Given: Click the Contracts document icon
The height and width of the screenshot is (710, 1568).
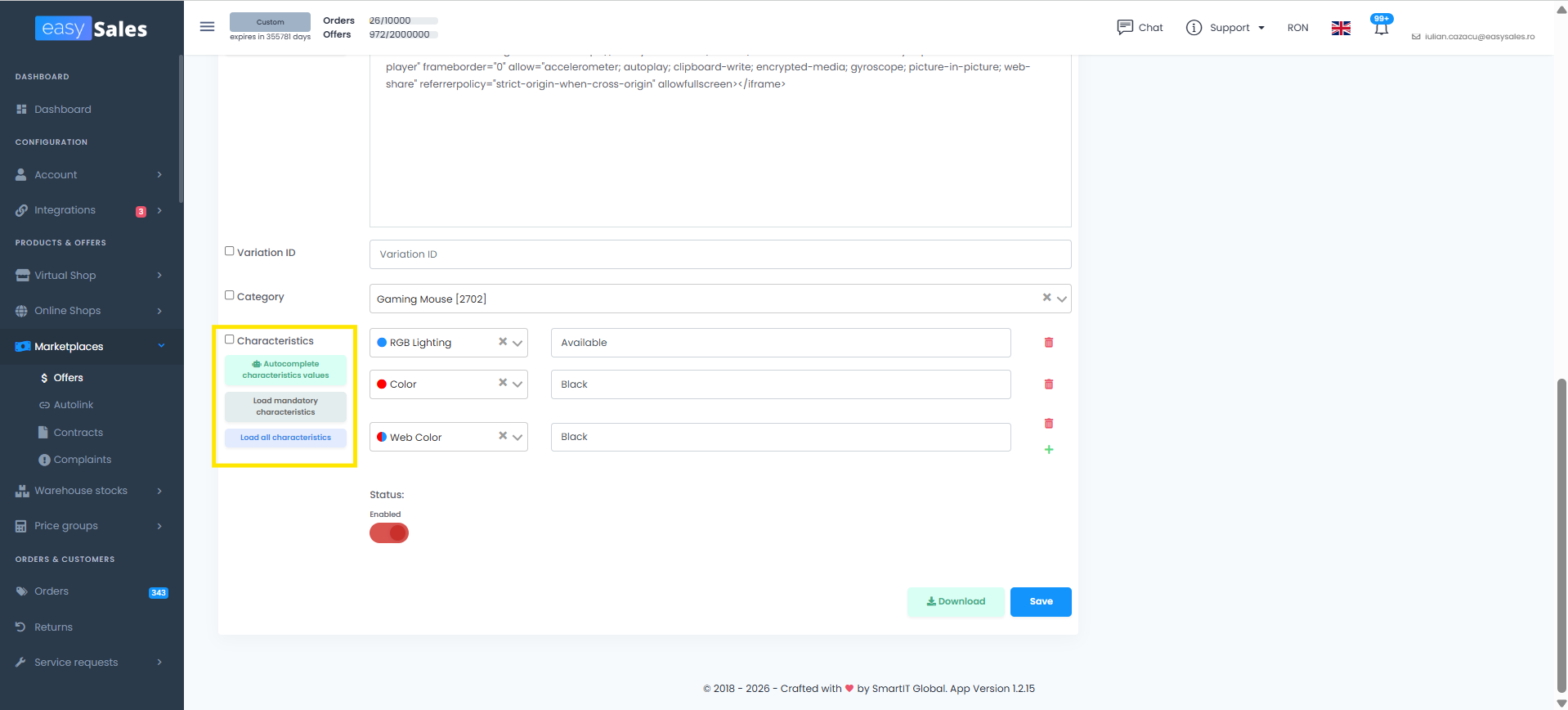Looking at the screenshot, I should (43, 433).
